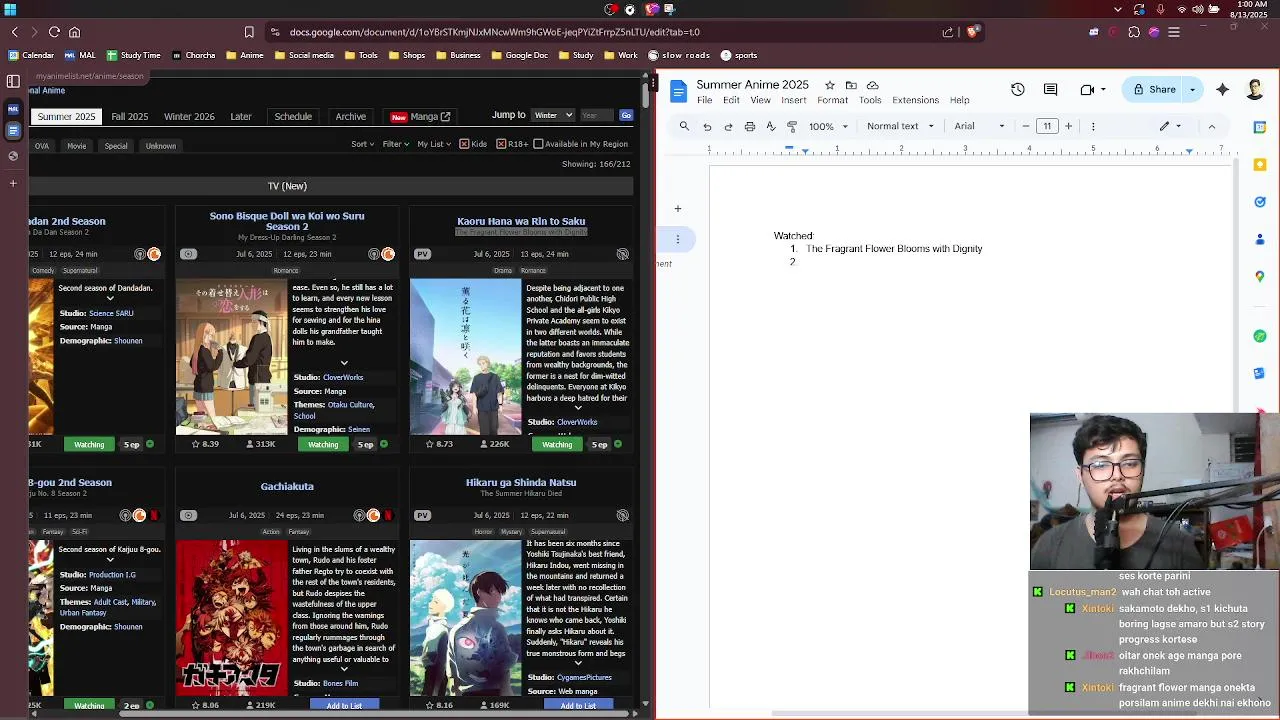Open the Jump to Winter season dropdown
The width and height of the screenshot is (1280, 720).
click(553, 115)
